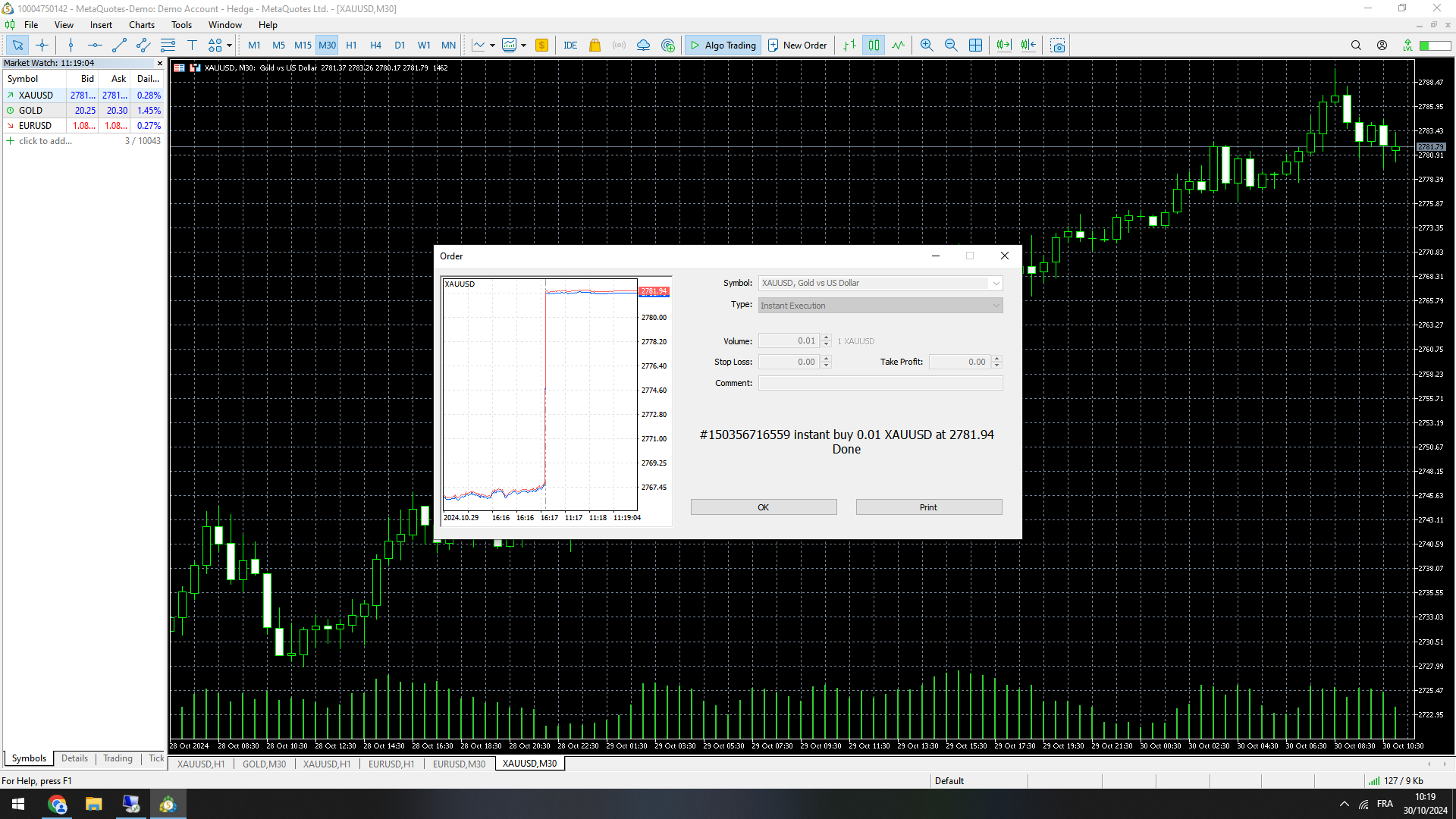
Task: Switch chart to line chart mode
Action: (899, 45)
